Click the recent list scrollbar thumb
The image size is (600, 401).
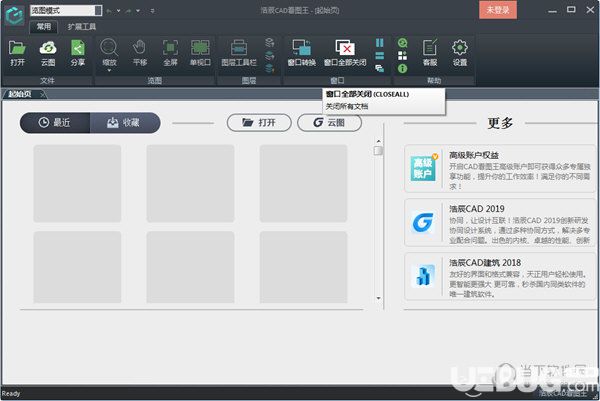(378, 151)
